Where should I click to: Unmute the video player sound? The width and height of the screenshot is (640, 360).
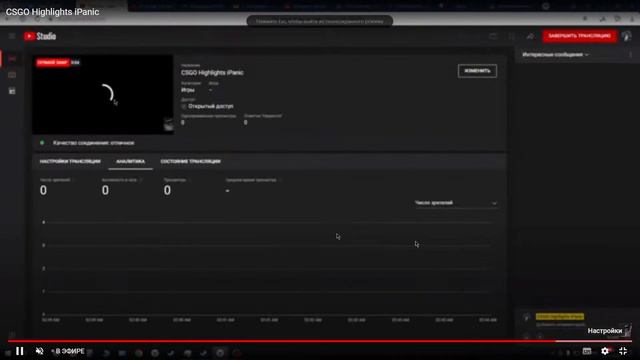(40, 351)
